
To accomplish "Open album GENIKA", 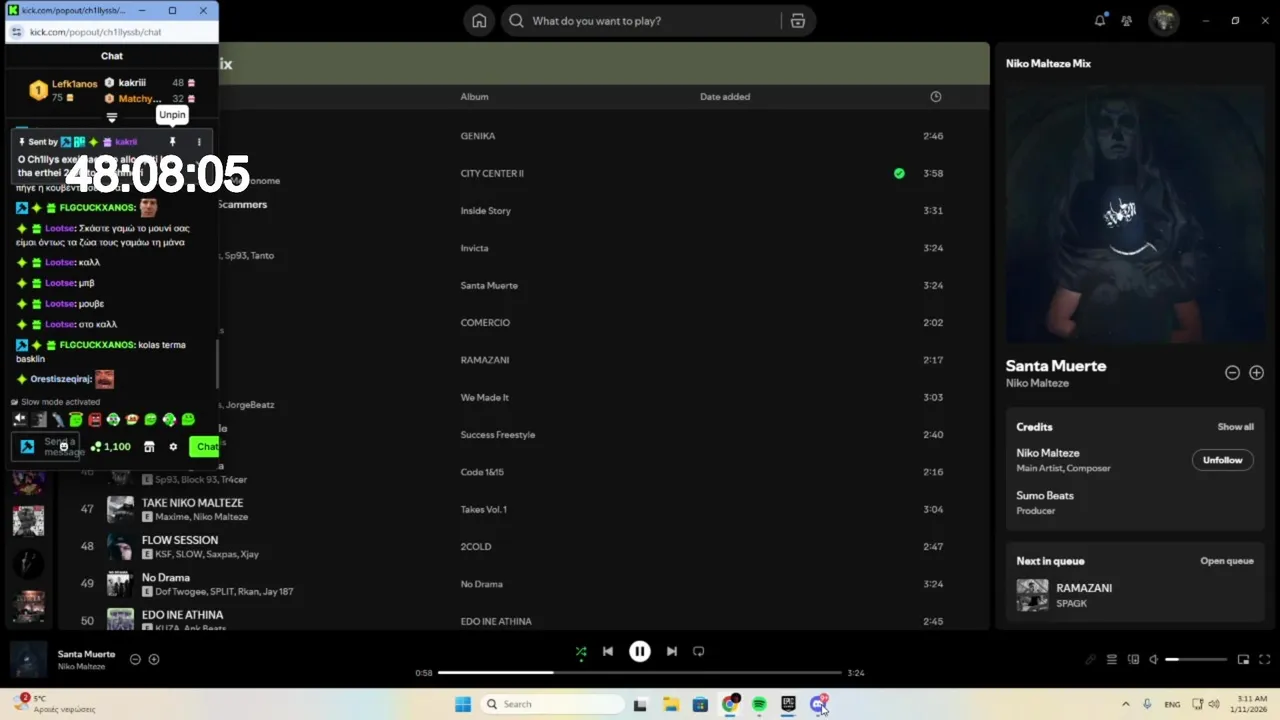I will point(478,136).
